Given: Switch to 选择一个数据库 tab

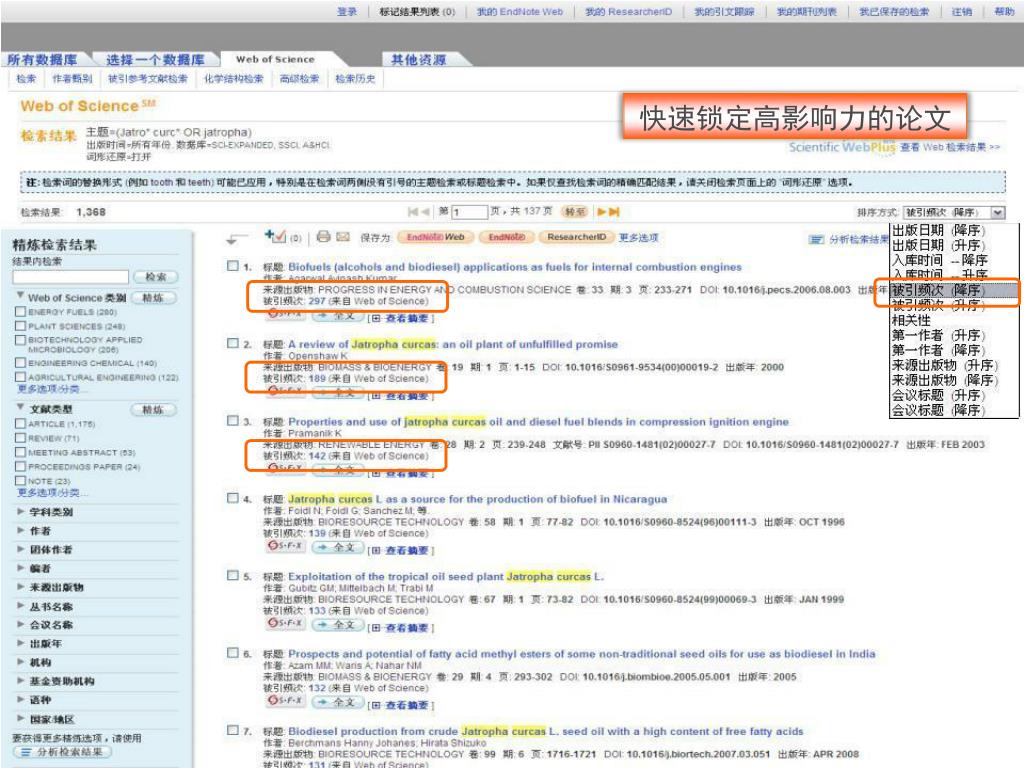Looking at the screenshot, I should point(155,59).
